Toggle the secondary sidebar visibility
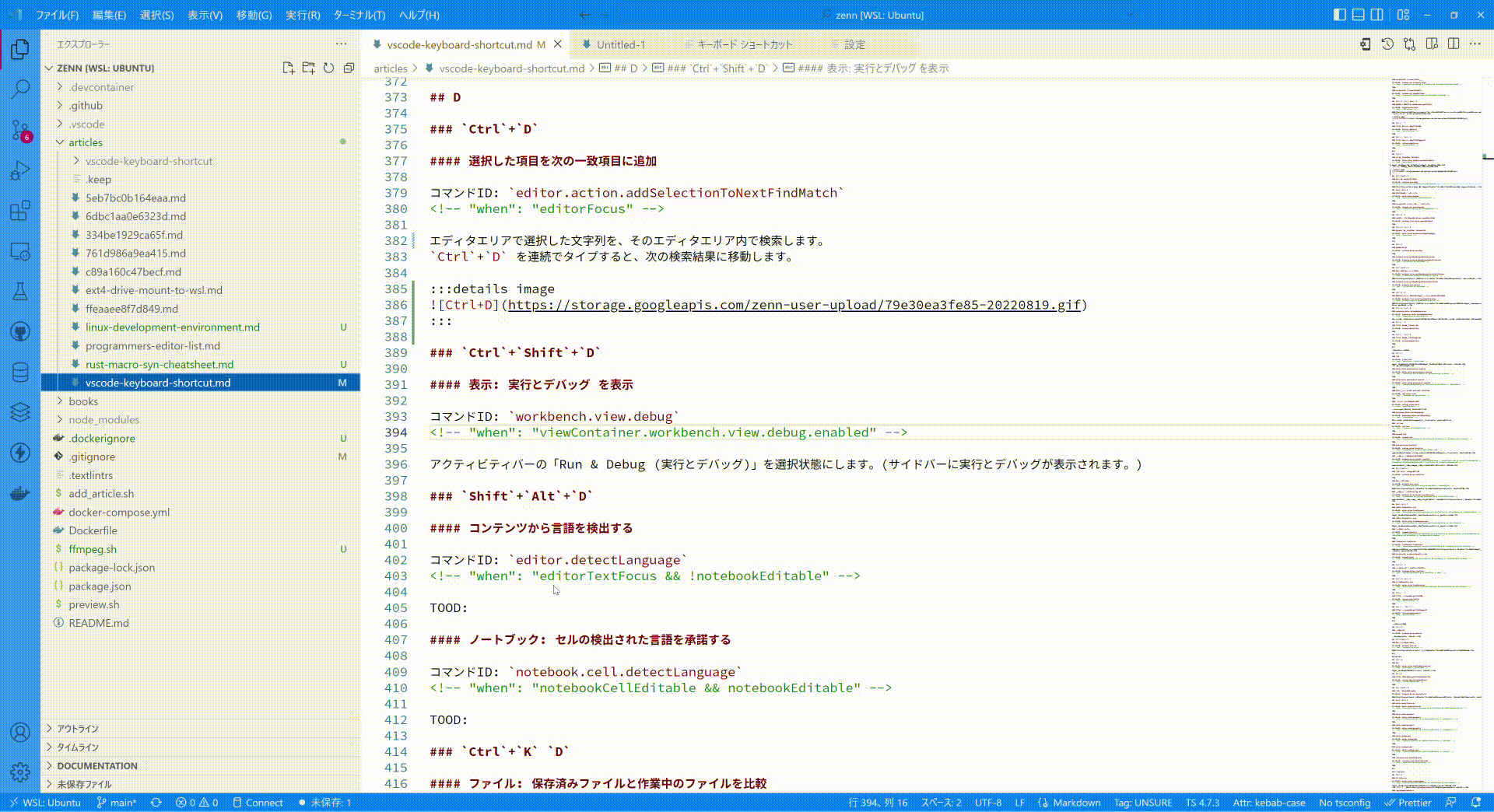The image size is (1494, 812). (x=1377, y=15)
